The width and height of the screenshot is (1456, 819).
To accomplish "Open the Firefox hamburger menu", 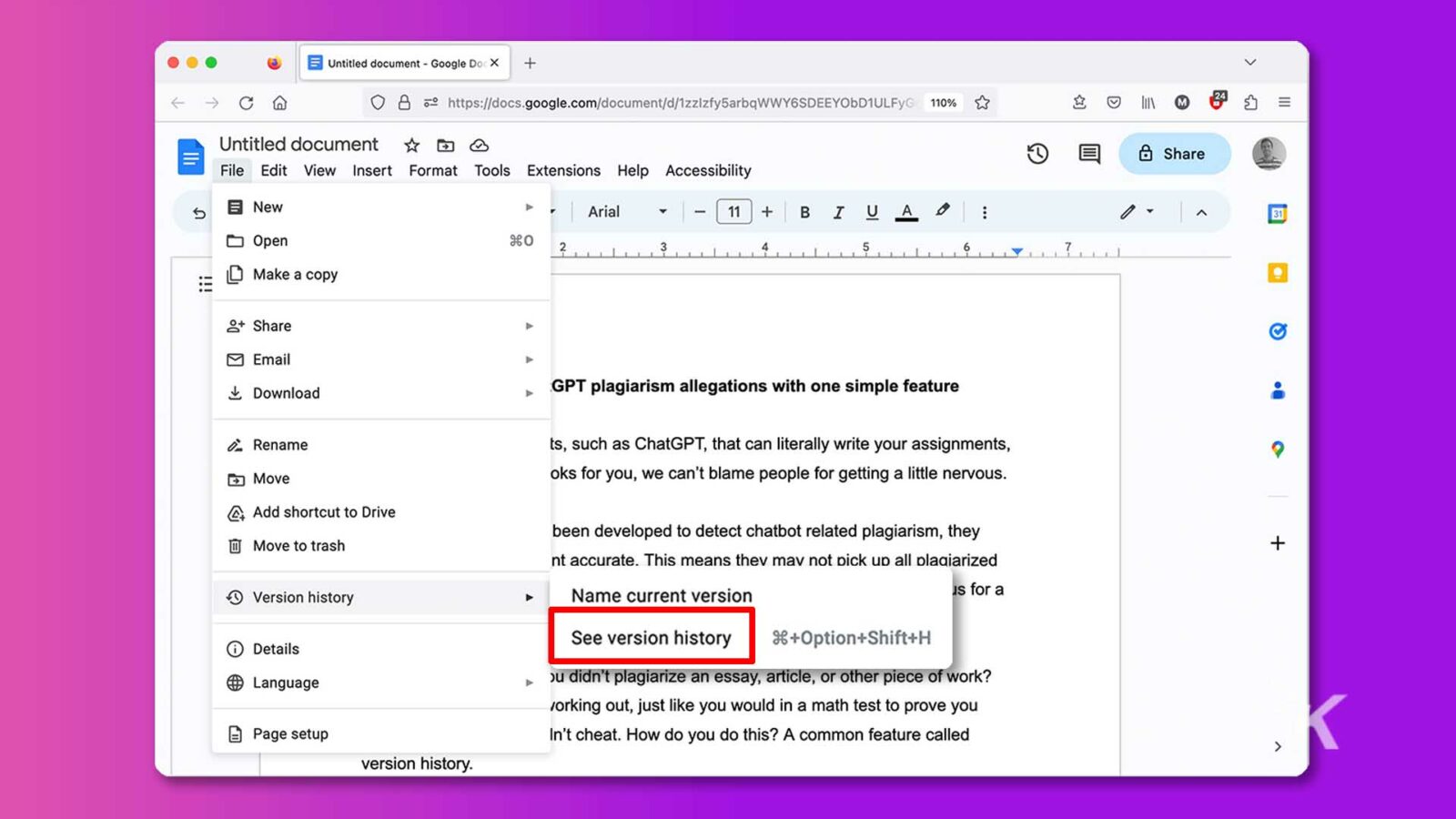I will point(1284,103).
